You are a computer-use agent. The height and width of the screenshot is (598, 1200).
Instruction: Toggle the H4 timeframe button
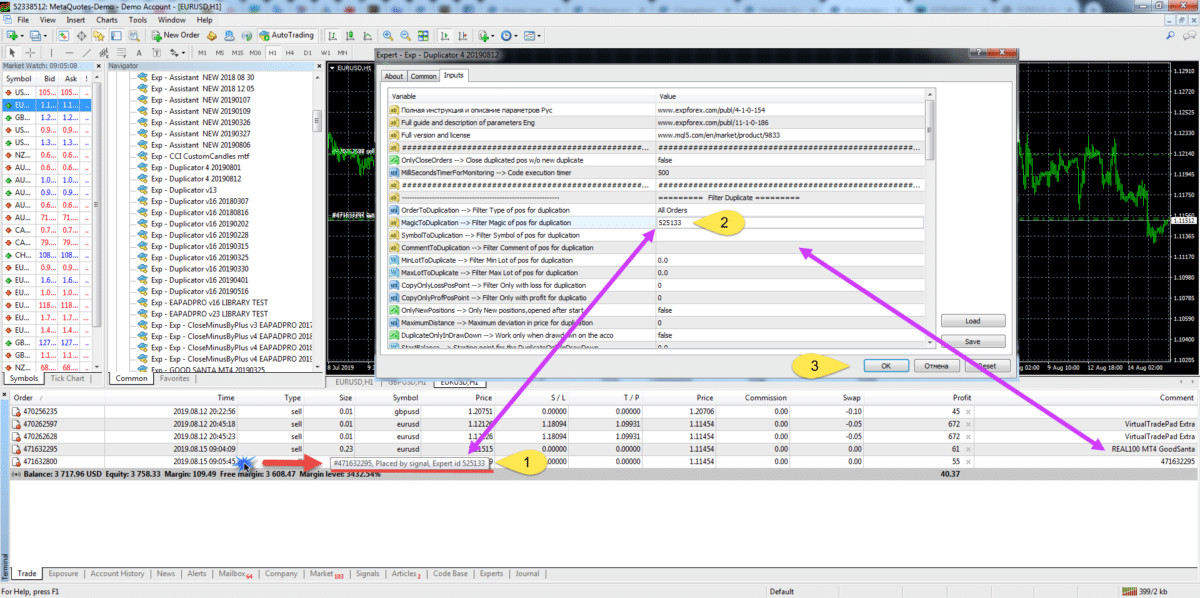[x=290, y=52]
